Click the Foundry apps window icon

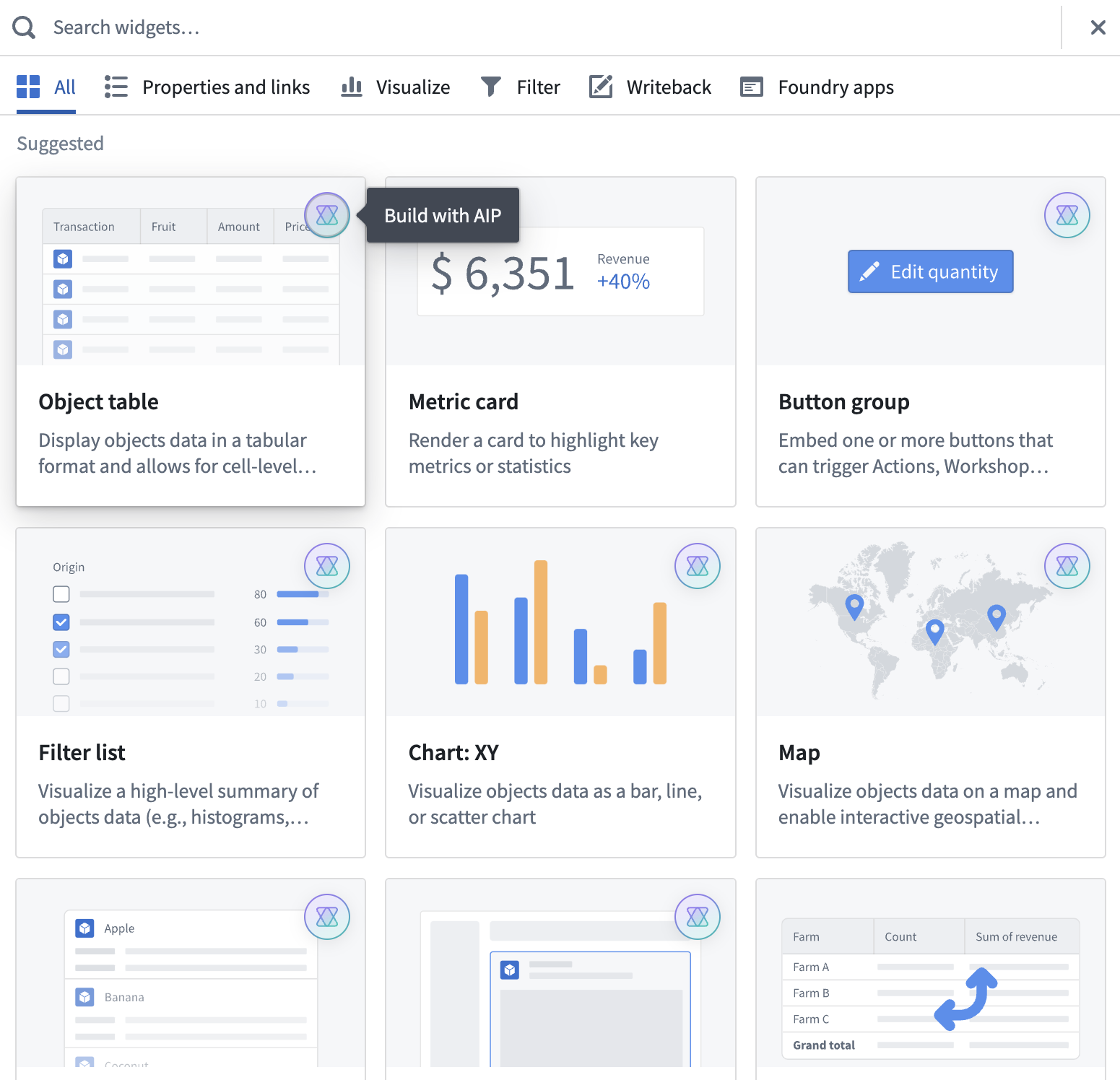[752, 87]
